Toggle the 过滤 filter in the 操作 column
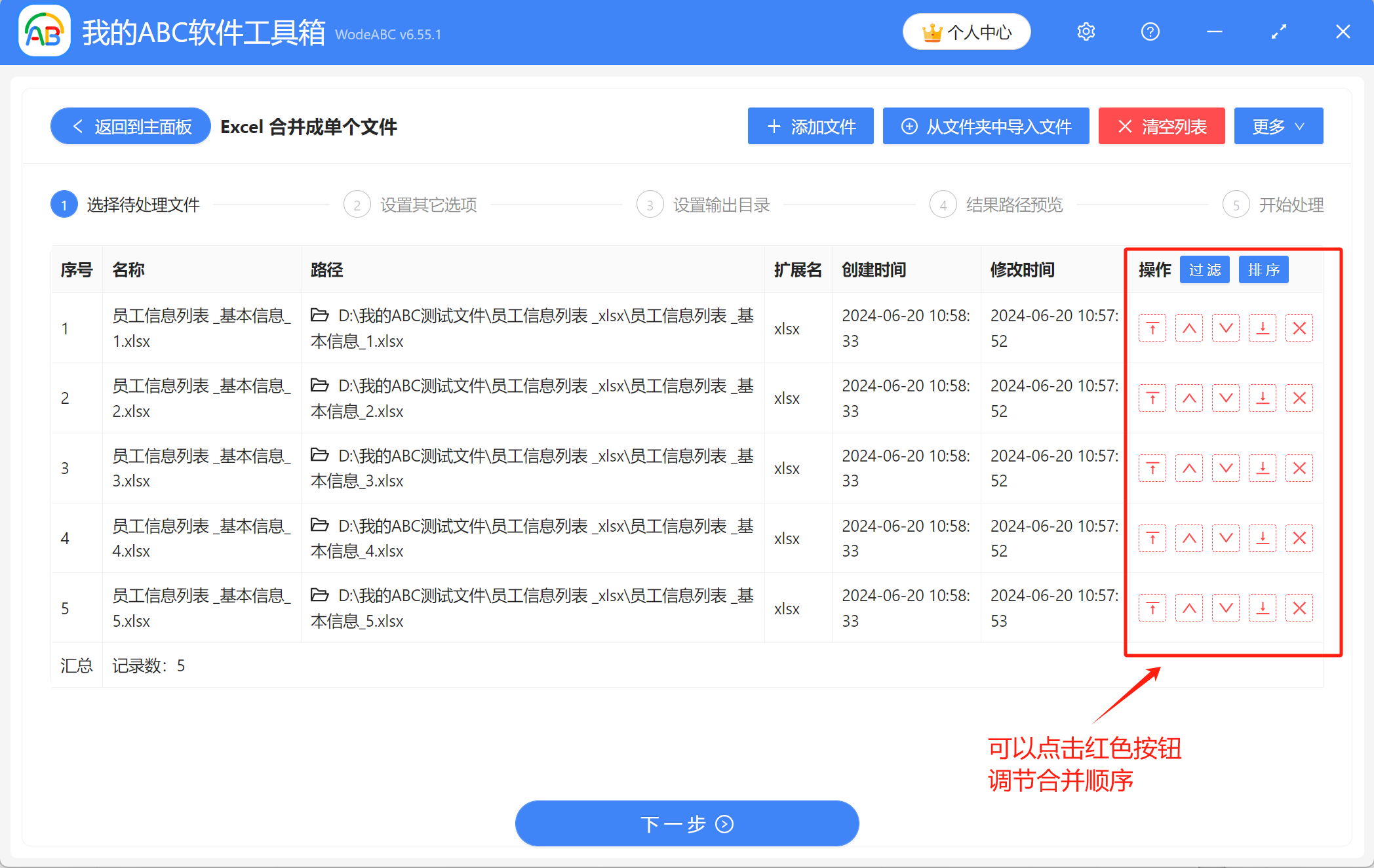 click(1204, 269)
